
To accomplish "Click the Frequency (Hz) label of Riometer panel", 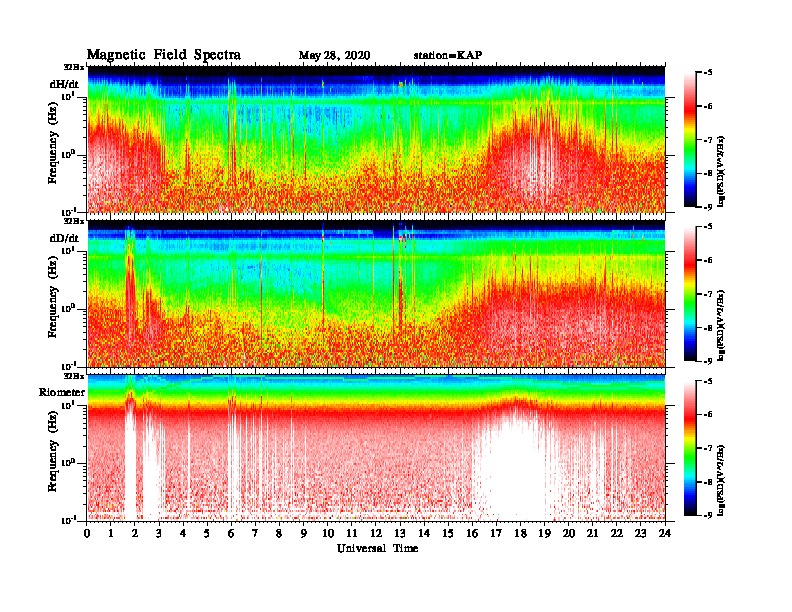I will click(53, 452).
